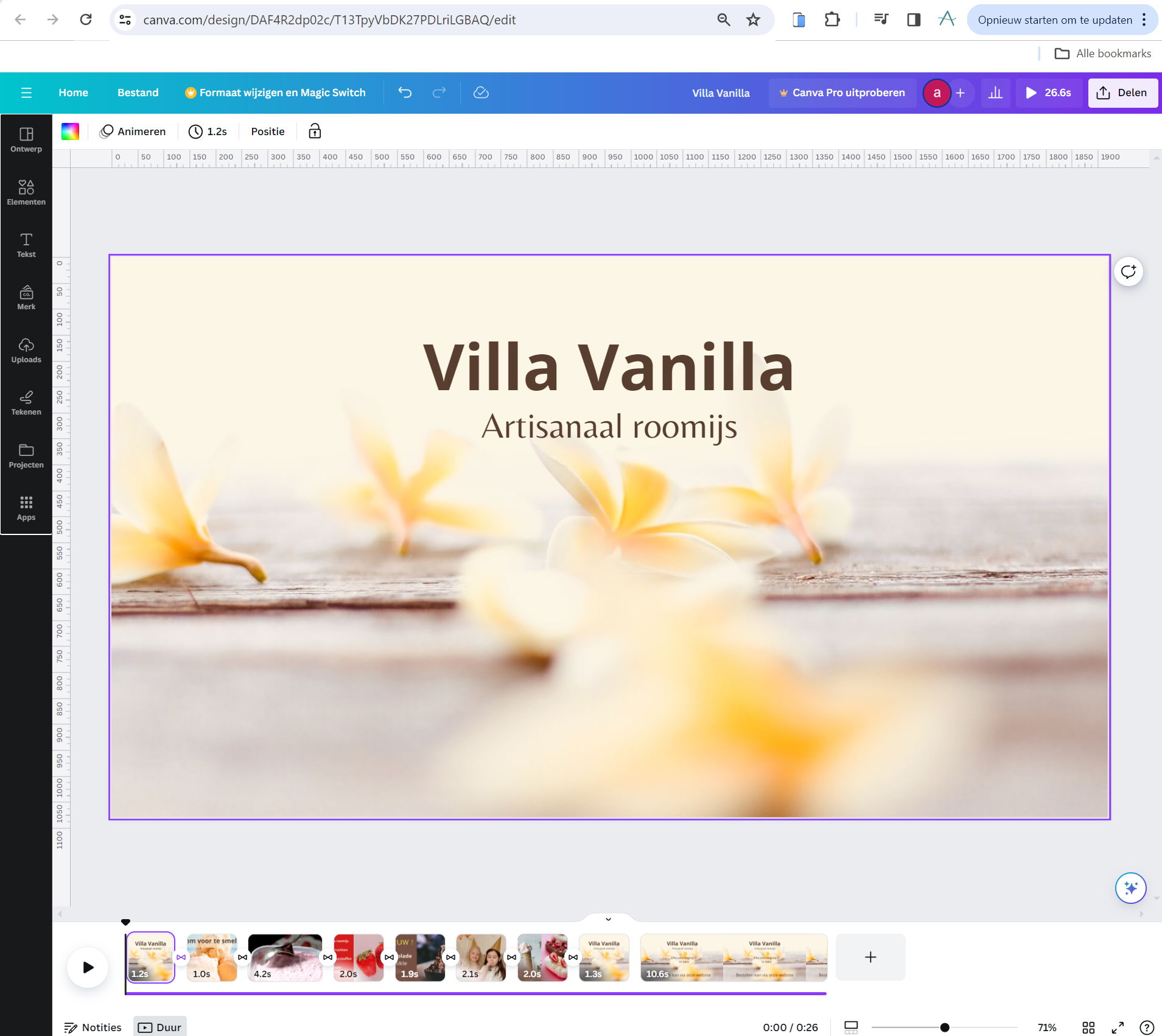Image resolution: width=1162 pixels, height=1036 pixels.
Task: Open the Apps panel
Action: click(26, 508)
